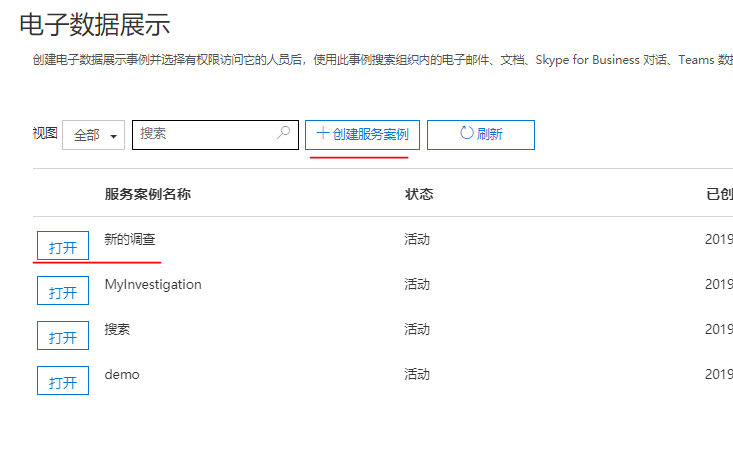733x464 pixels.
Task: Select the demo case name
Action: (x=122, y=375)
